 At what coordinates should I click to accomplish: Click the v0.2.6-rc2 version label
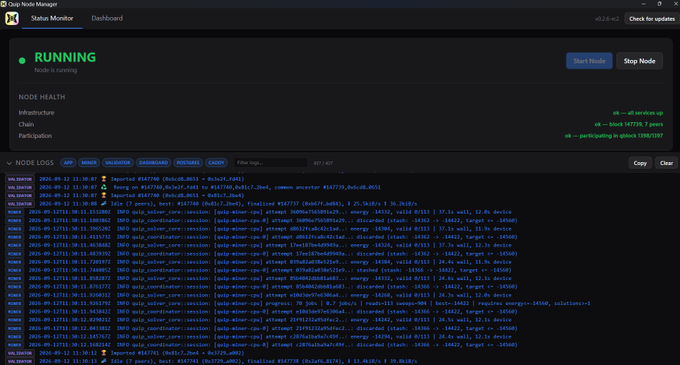[x=607, y=19]
